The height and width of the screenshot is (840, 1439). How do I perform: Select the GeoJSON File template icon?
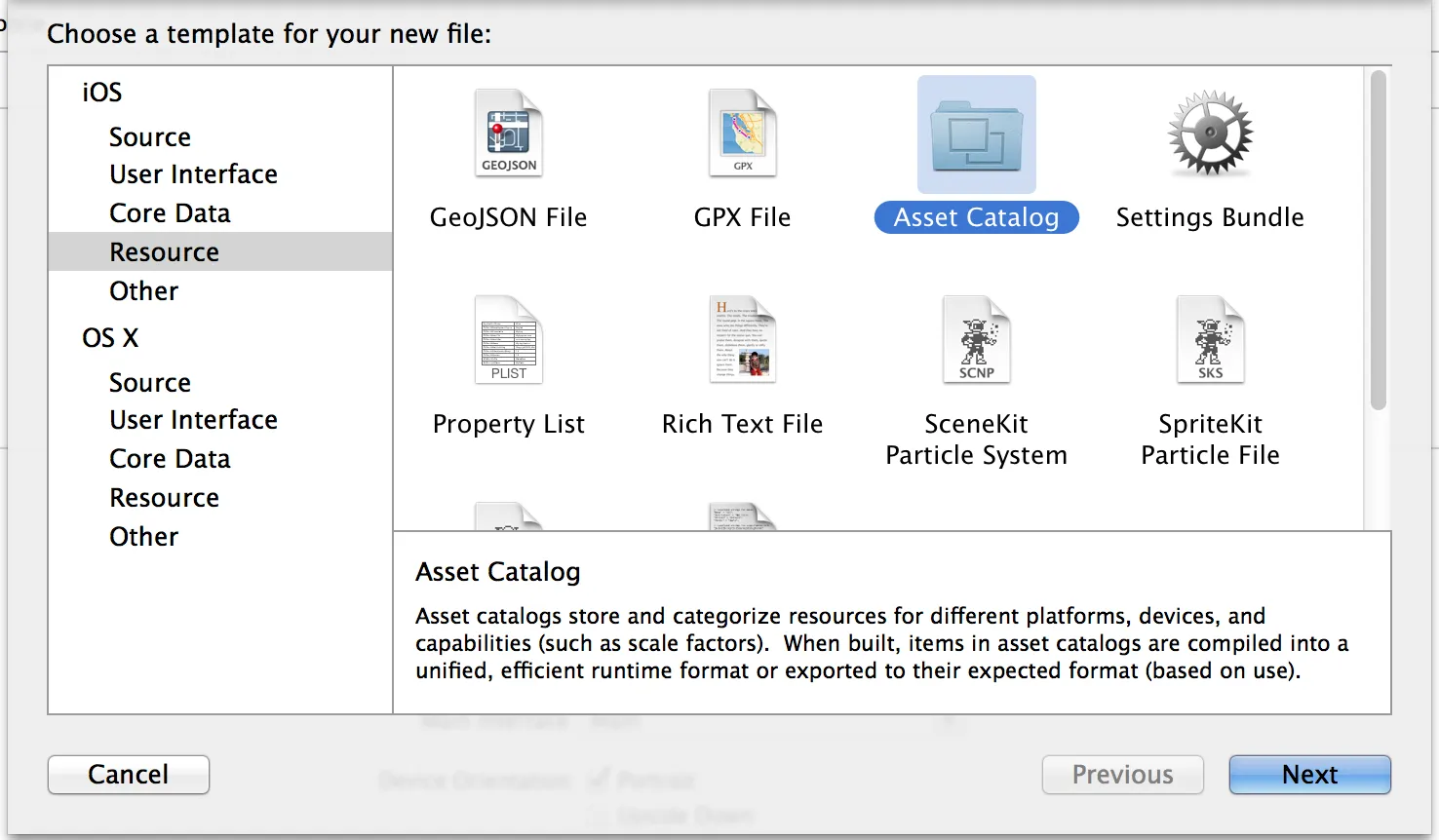(509, 134)
